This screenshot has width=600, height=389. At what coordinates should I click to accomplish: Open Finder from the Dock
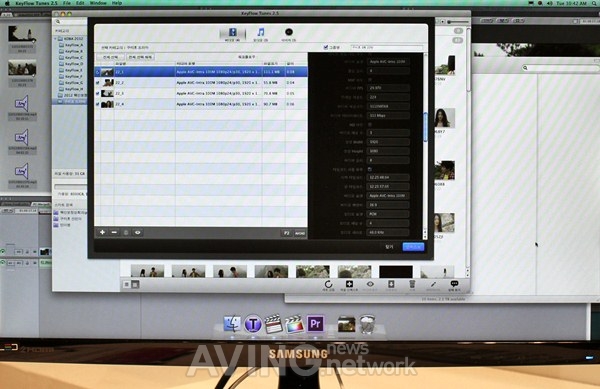(x=232, y=324)
